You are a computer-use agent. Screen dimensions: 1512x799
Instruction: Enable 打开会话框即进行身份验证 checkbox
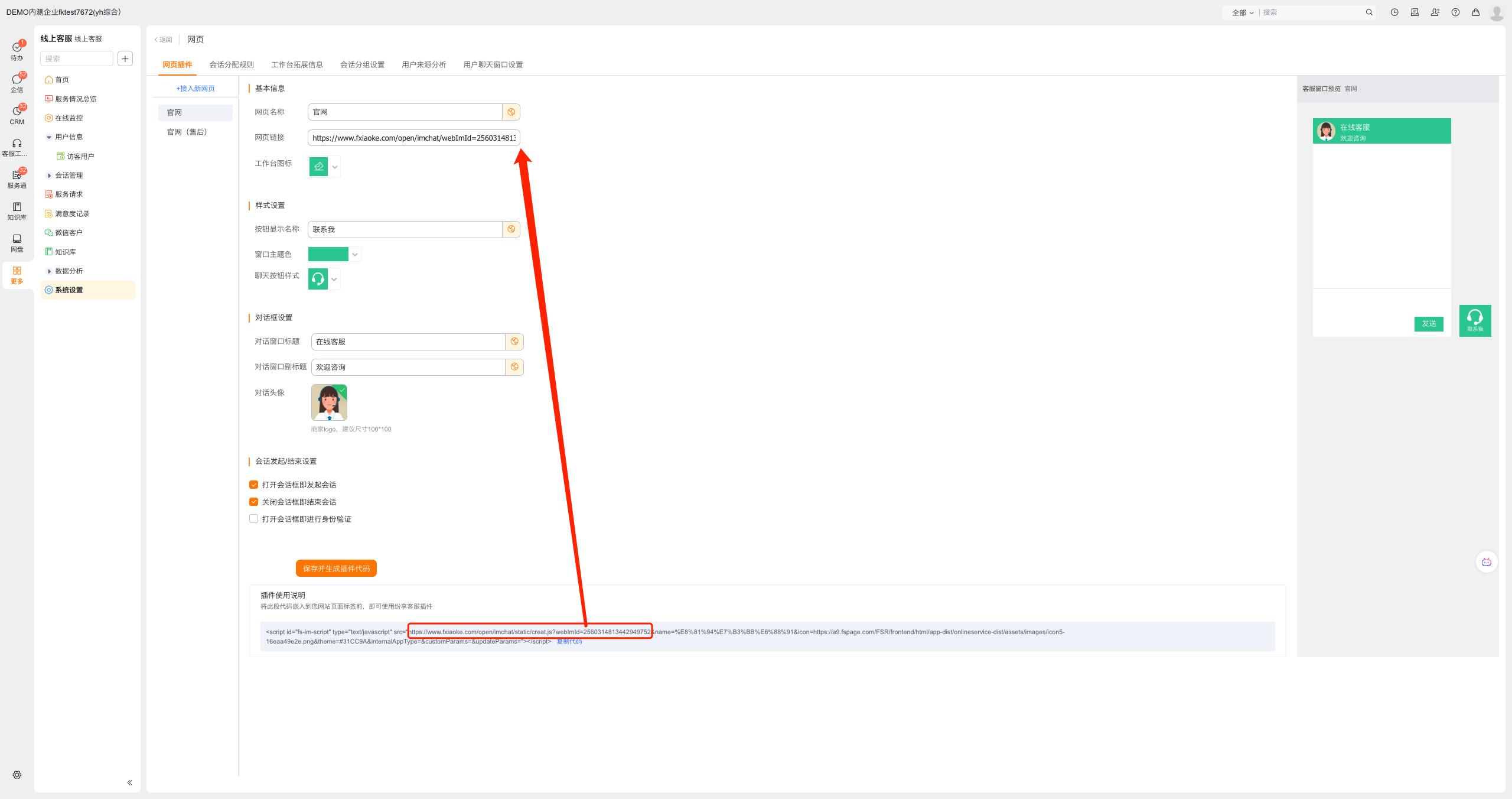254,519
